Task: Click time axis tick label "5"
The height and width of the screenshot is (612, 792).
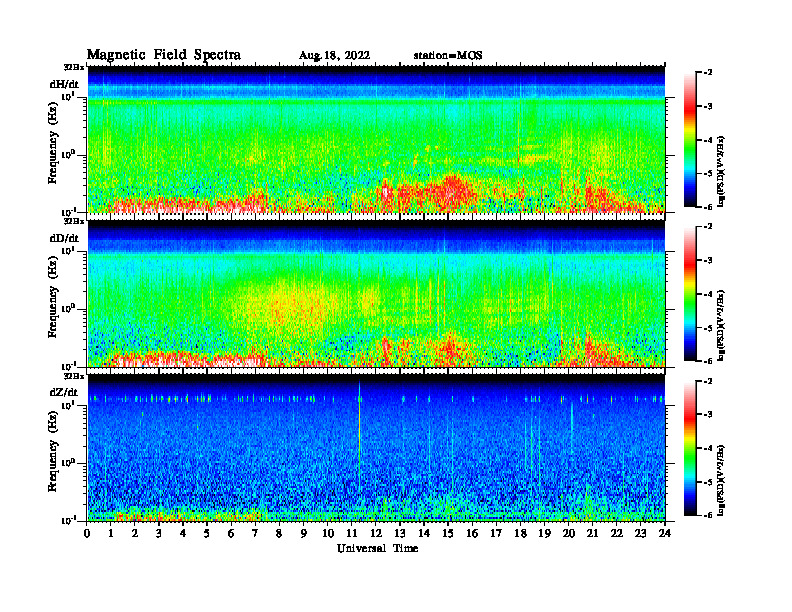Action: point(207,534)
